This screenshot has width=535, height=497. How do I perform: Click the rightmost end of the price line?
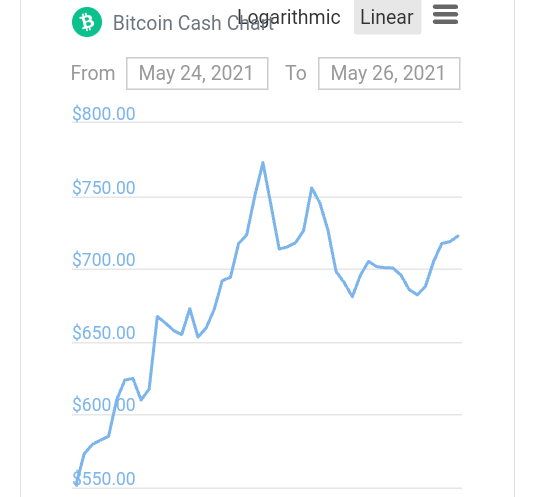pyautogui.click(x=458, y=236)
